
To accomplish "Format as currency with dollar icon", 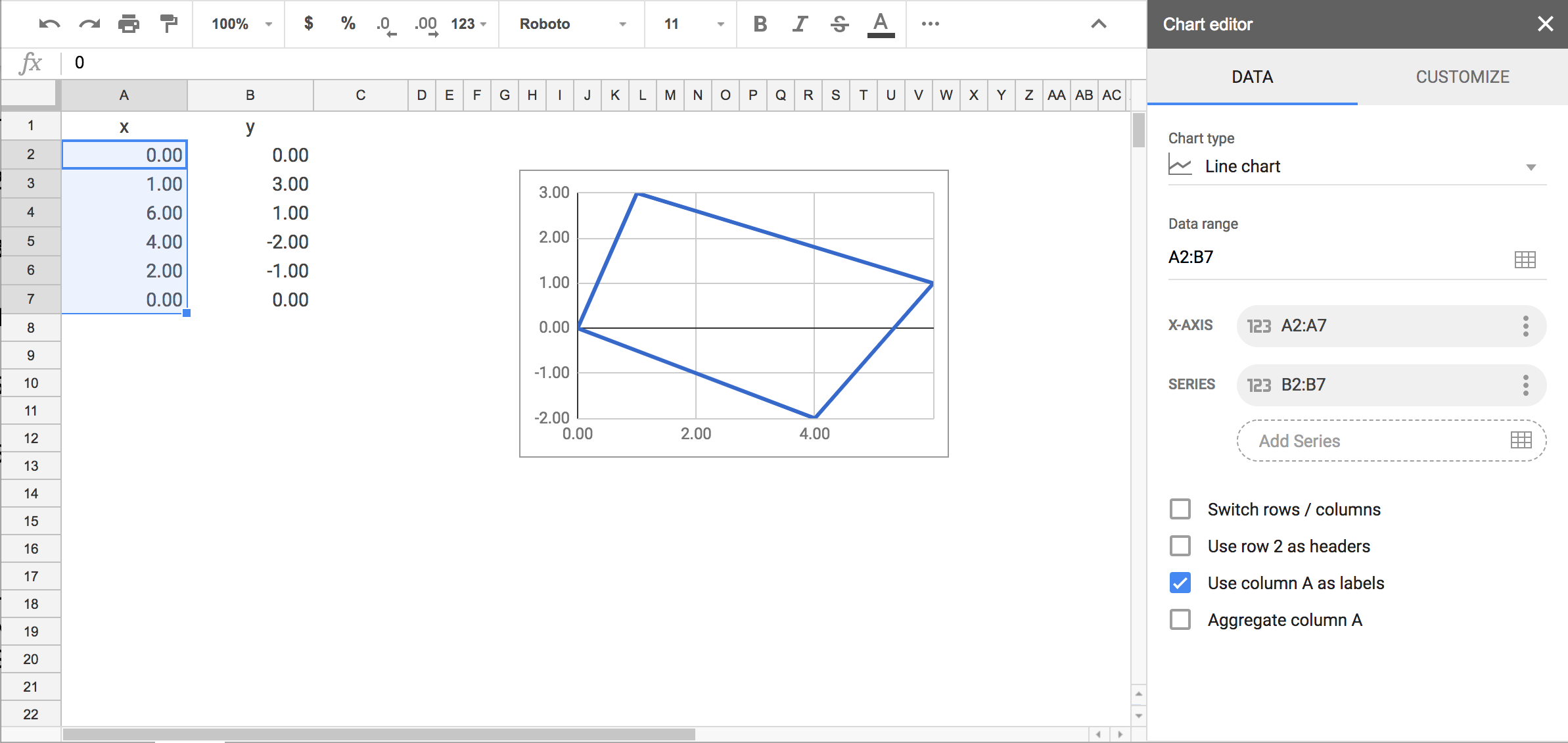I will click(x=308, y=24).
